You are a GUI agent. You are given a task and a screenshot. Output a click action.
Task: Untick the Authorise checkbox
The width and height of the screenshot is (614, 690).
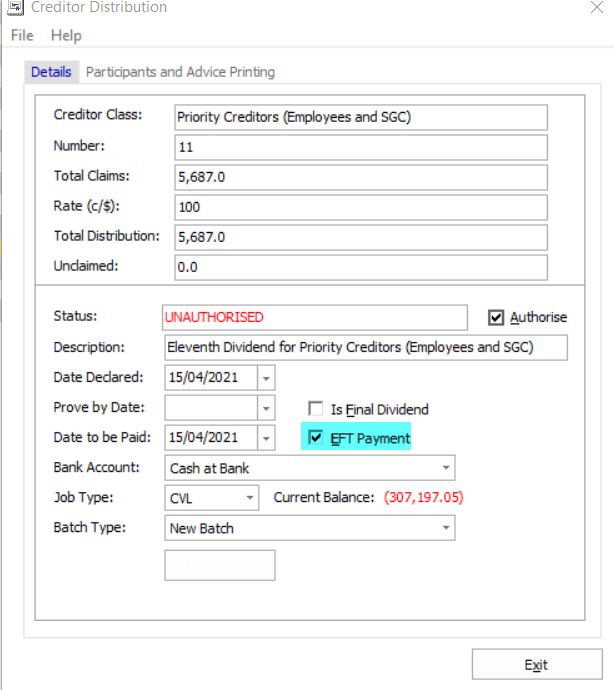point(496,318)
